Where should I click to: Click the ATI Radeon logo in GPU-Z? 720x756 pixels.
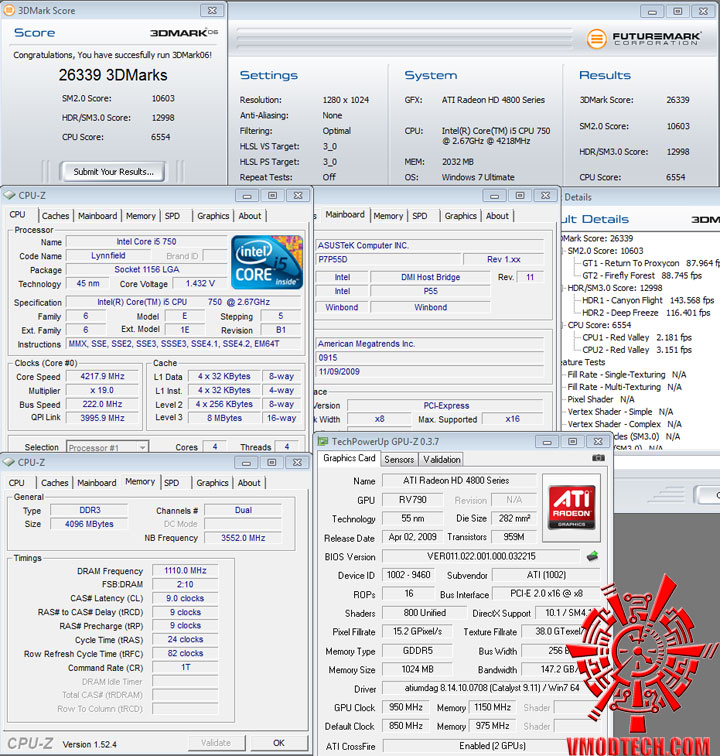click(571, 508)
